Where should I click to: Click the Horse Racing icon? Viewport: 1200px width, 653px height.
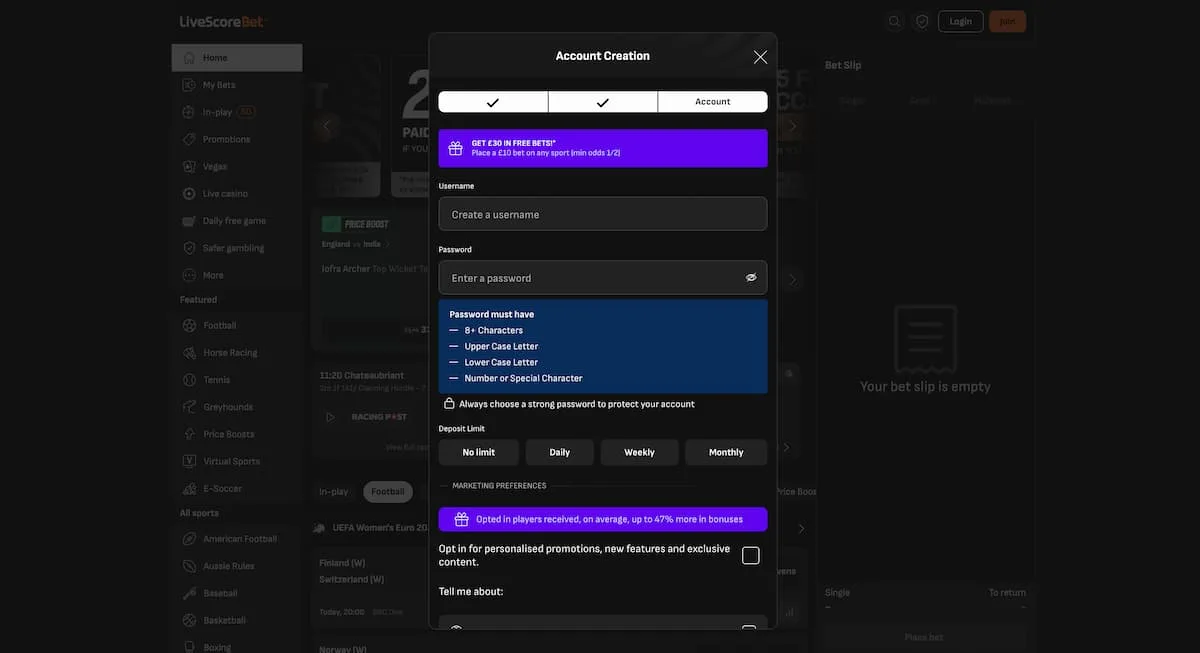pos(189,352)
